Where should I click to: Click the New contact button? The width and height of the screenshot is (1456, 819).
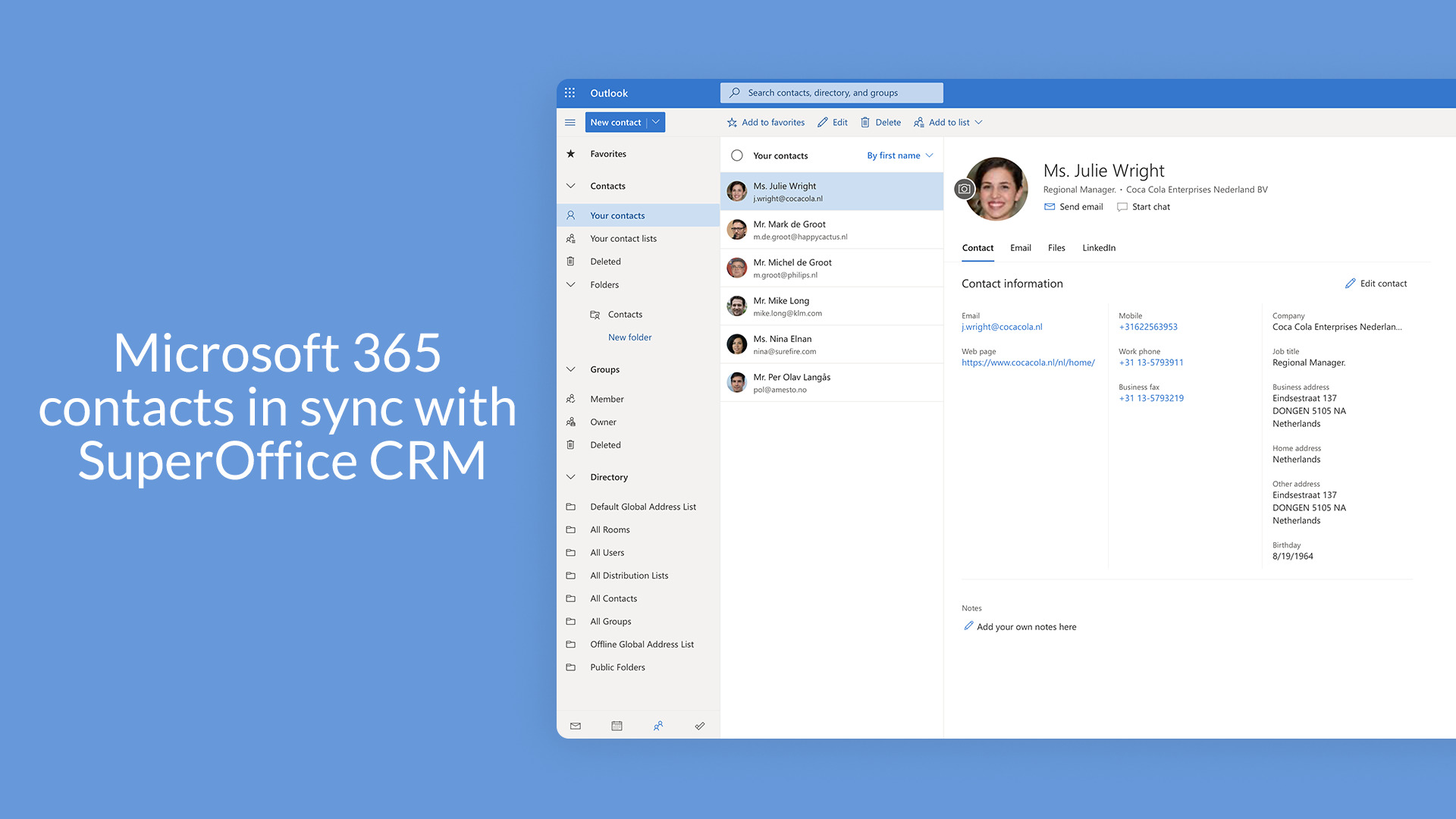[x=616, y=122]
